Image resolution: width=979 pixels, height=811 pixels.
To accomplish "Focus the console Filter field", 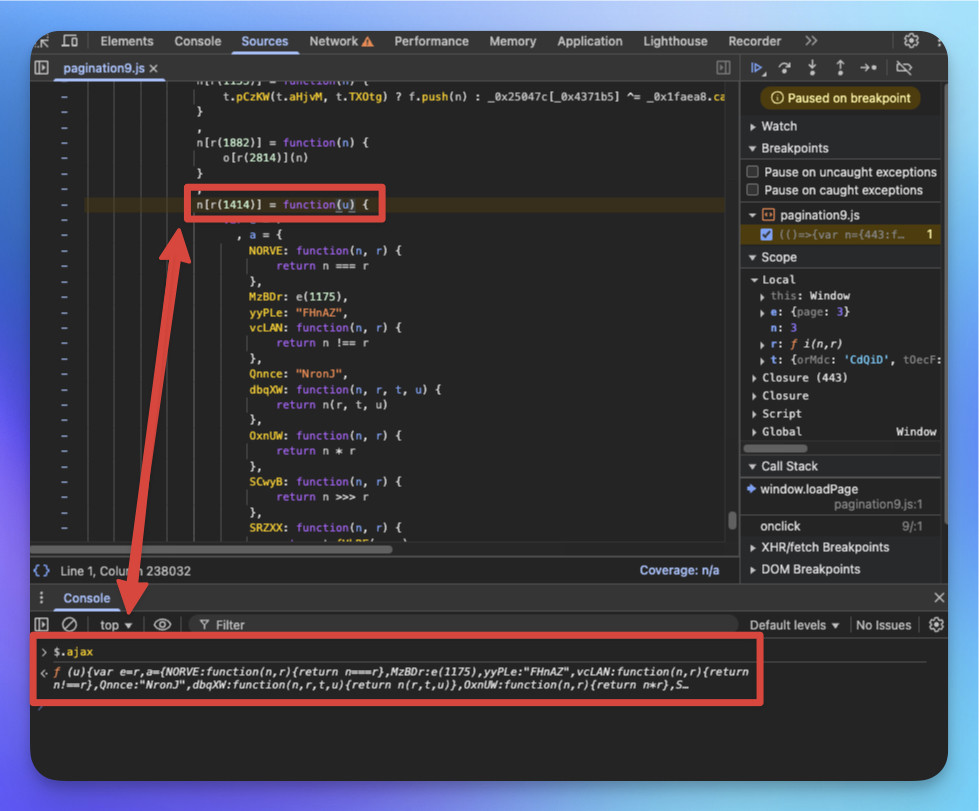I will click(x=463, y=625).
